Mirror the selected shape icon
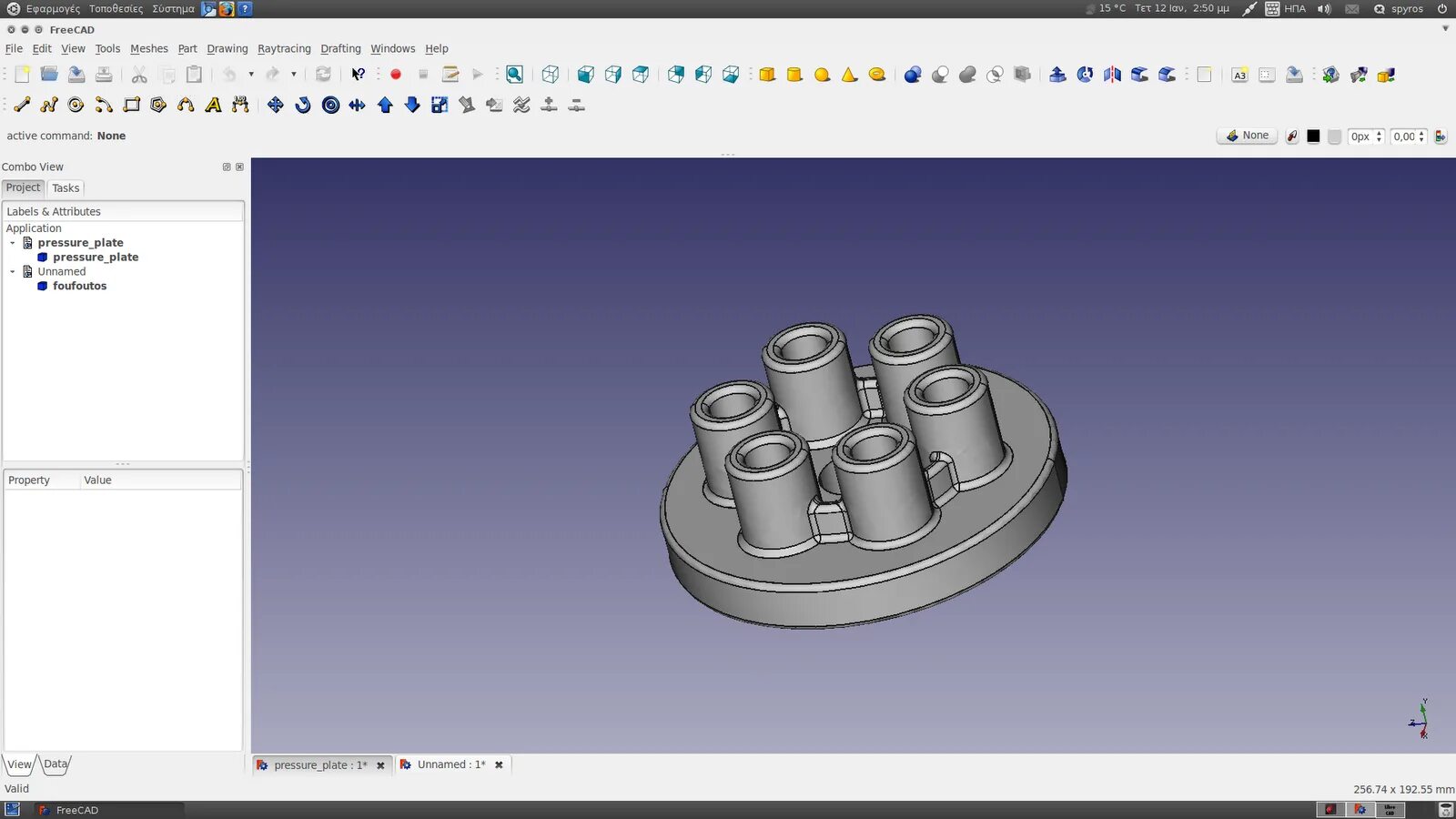 pos(1112,75)
